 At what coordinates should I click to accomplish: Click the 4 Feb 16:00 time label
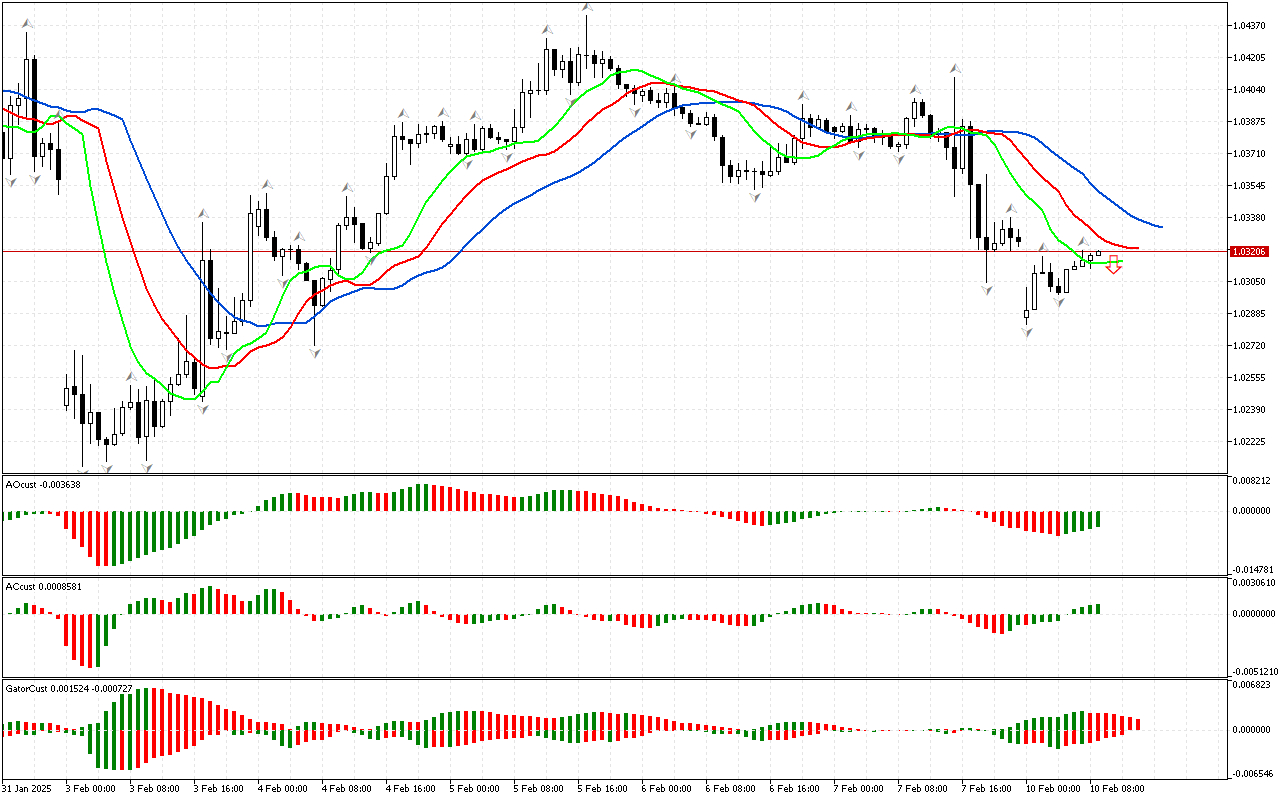click(409, 788)
